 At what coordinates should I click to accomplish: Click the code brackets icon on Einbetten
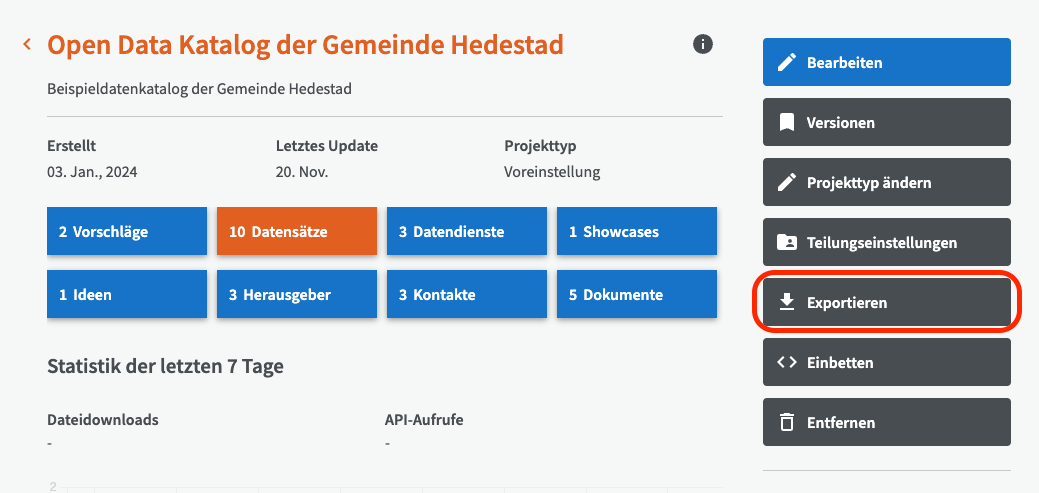pos(787,363)
